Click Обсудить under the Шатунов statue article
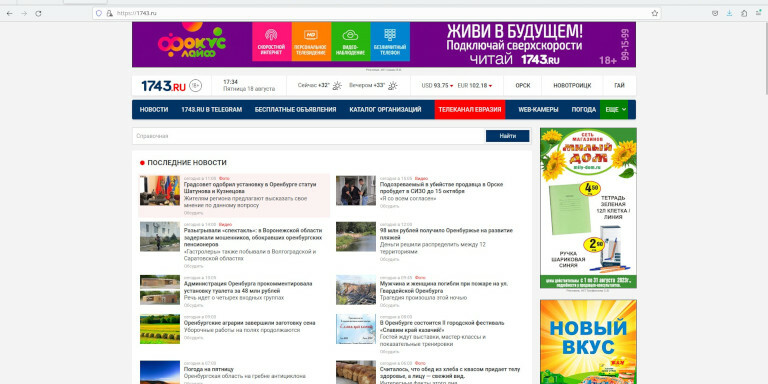Image resolution: width=768 pixels, height=384 pixels. (x=193, y=213)
